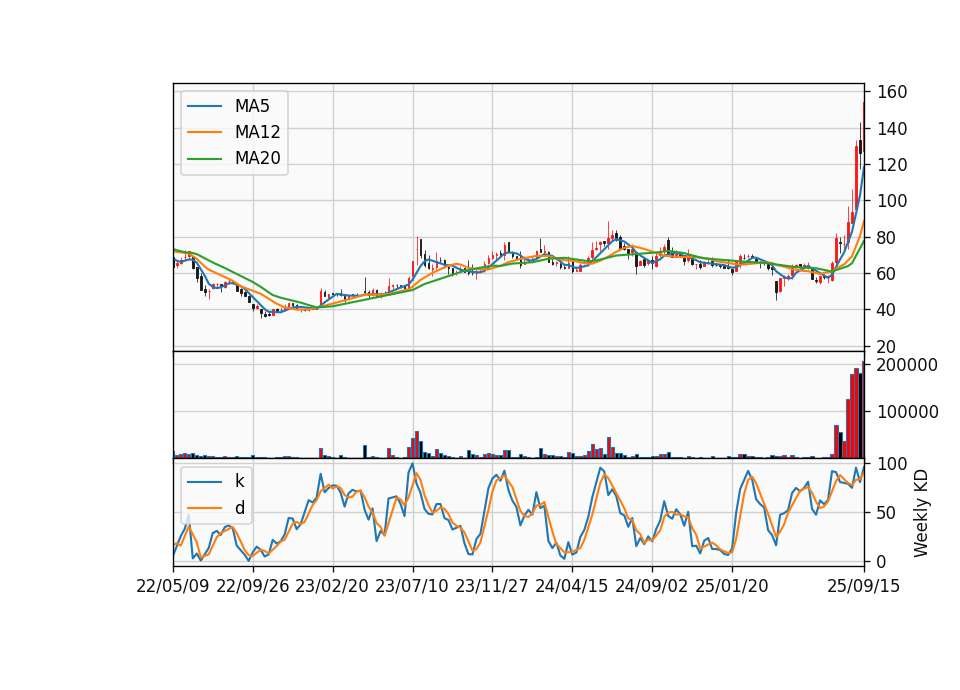Click the 25/01/20 date label
This screenshot has height=690, width=960.
pyautogui.click(x=732, y=586)
